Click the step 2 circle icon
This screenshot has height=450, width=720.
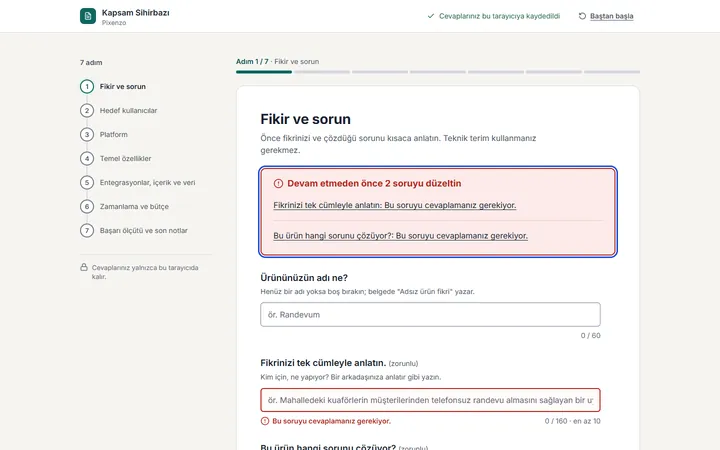point(87,110)
